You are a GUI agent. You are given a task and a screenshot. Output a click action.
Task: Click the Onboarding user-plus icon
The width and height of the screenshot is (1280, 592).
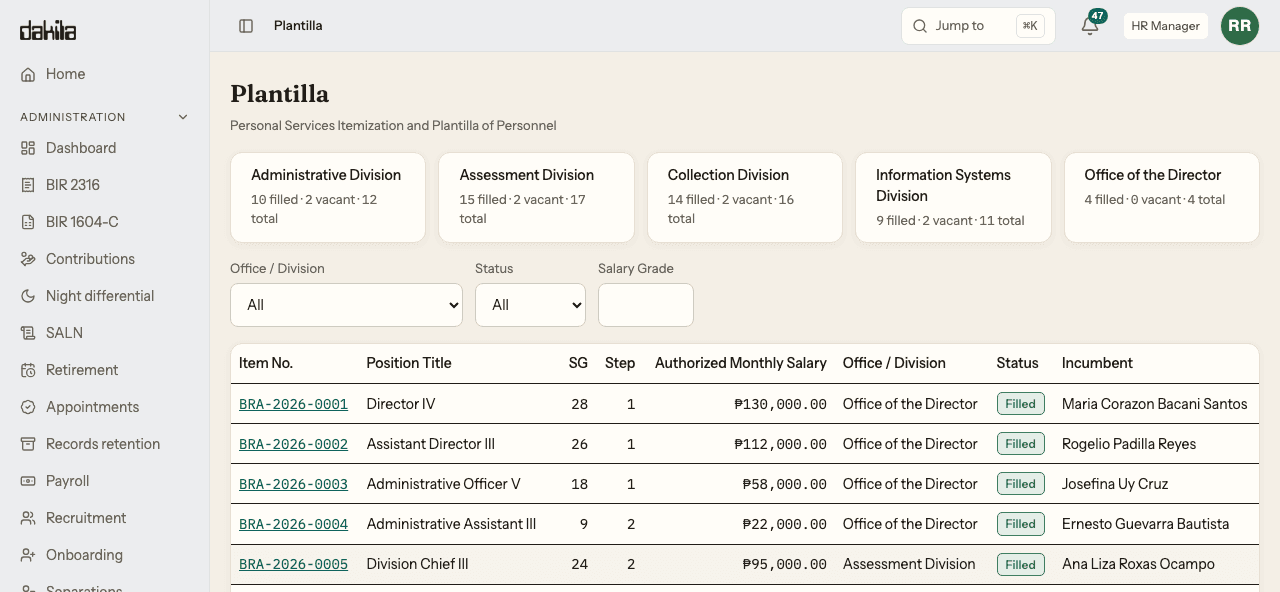coord(28,555)
